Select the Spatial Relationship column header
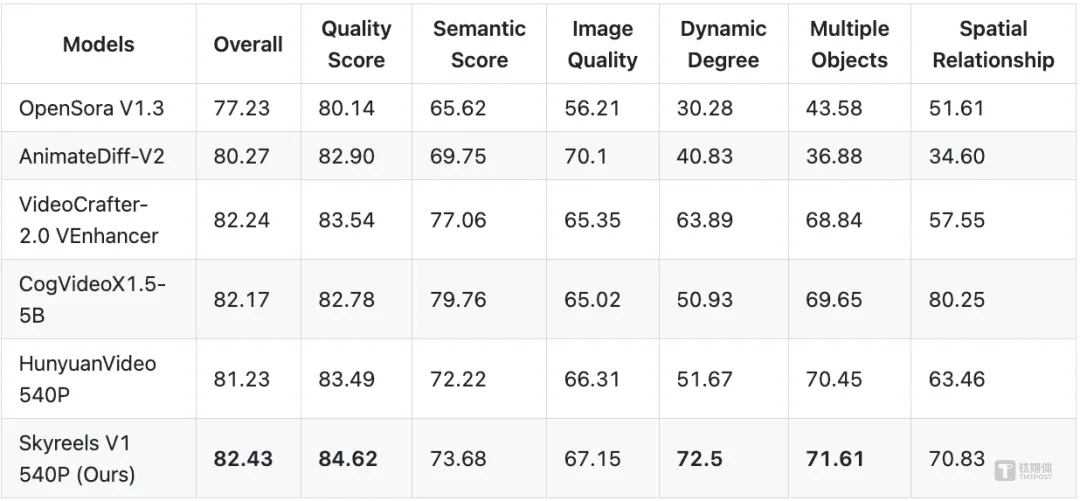Image resolution: width=1080 pixels, height=501 pixels. [x=993, y=44]
